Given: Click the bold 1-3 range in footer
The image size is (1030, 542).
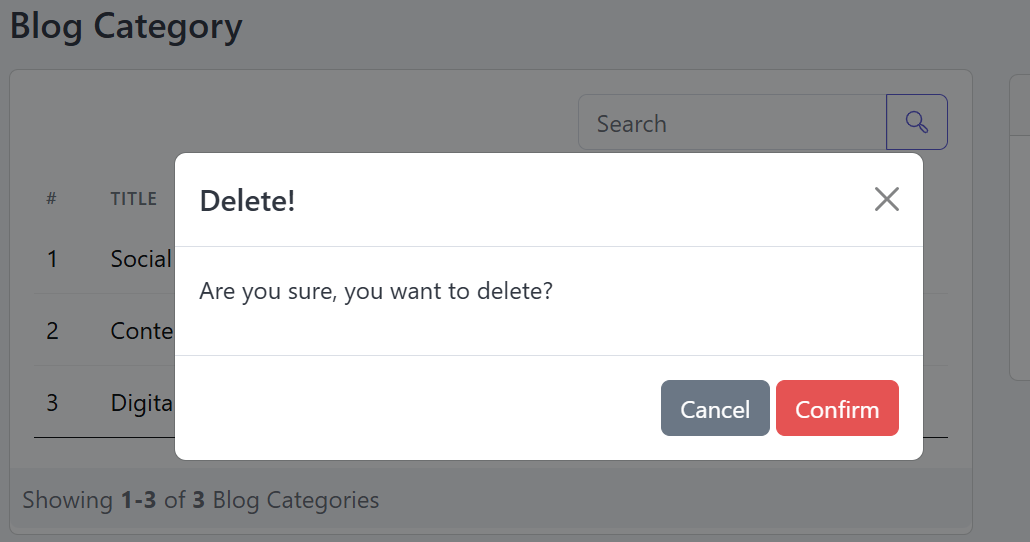Looking at the screenshot, I should [139, 500].
